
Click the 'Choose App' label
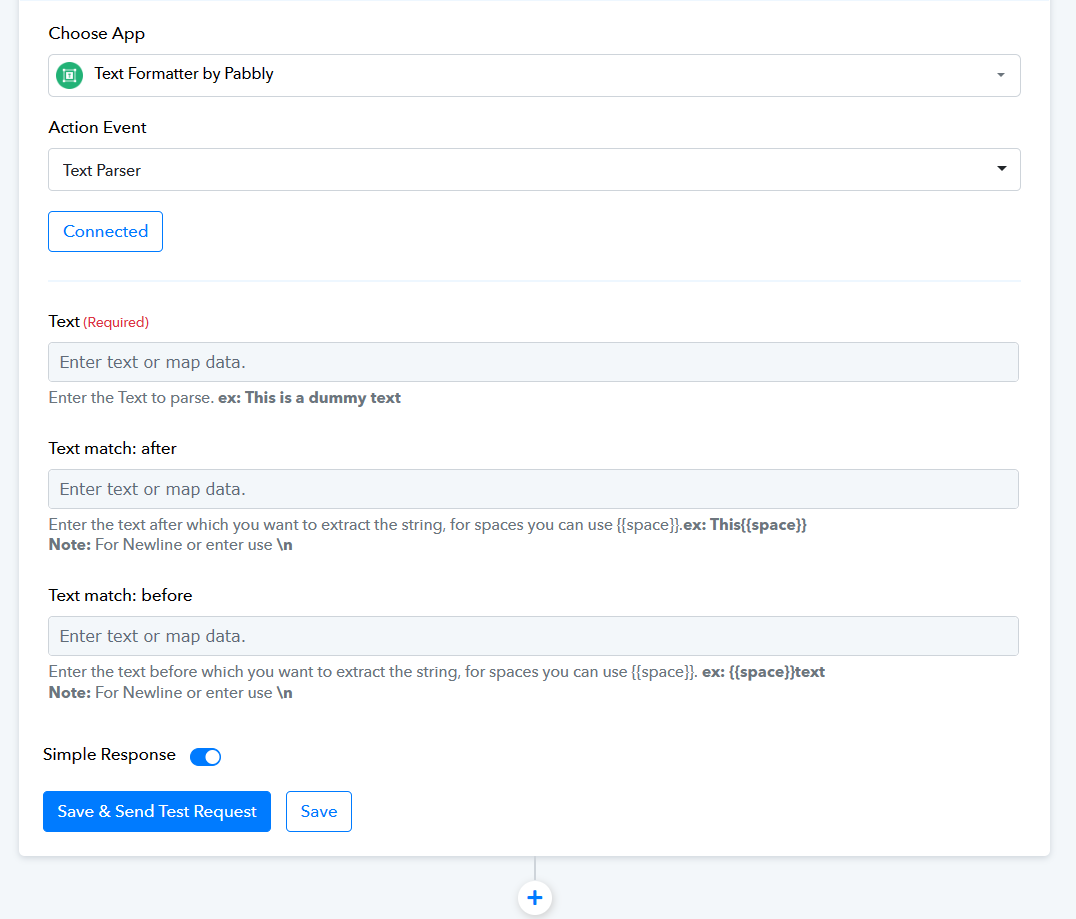click(x=97, y=34)
